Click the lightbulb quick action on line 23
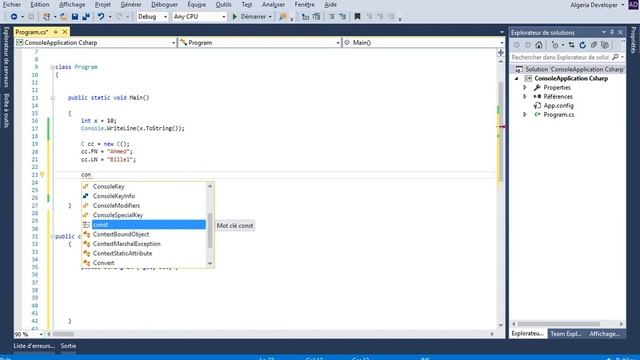This screenshot has height=360, width=640. (x=42, y=175)
